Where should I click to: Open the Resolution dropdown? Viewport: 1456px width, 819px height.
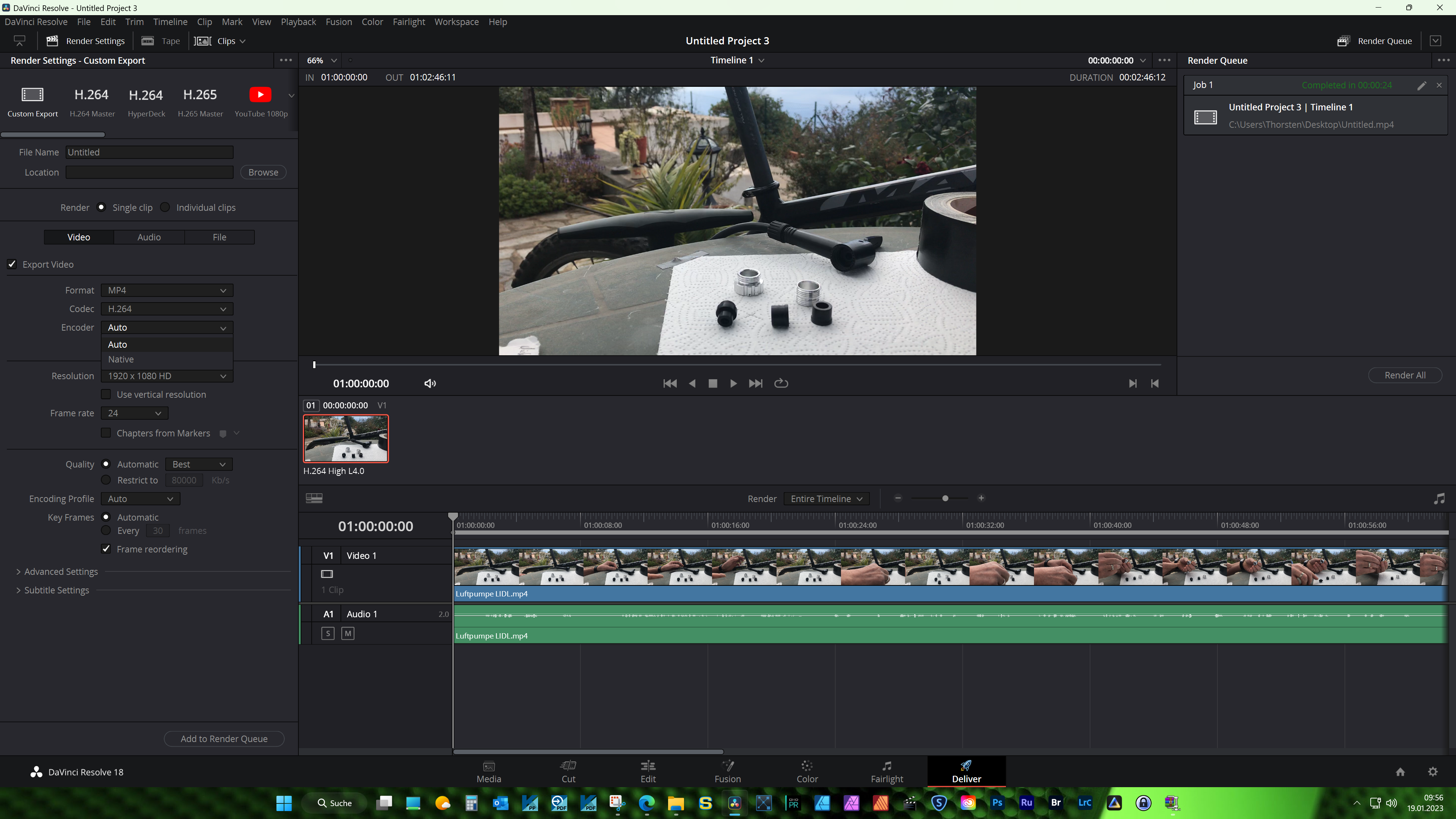click(x=167, y=376)
